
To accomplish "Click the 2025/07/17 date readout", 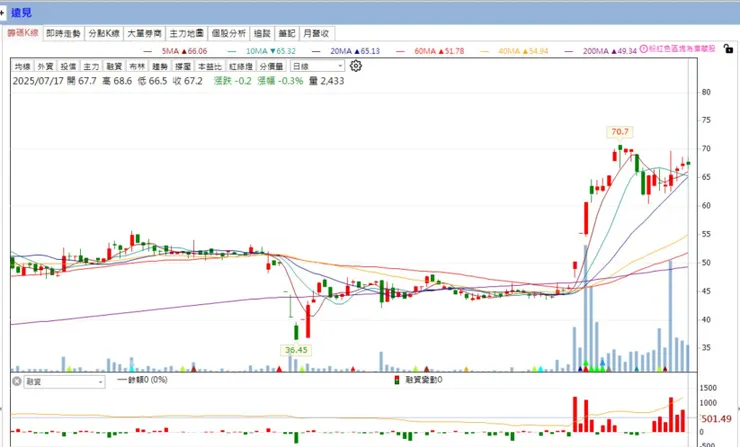I will click(38, 81).
